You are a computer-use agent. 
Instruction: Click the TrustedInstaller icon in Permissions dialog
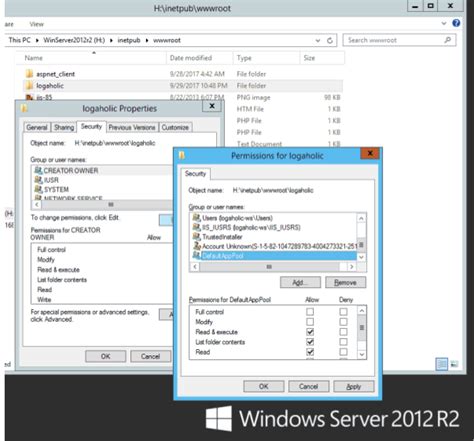point(197,237)
